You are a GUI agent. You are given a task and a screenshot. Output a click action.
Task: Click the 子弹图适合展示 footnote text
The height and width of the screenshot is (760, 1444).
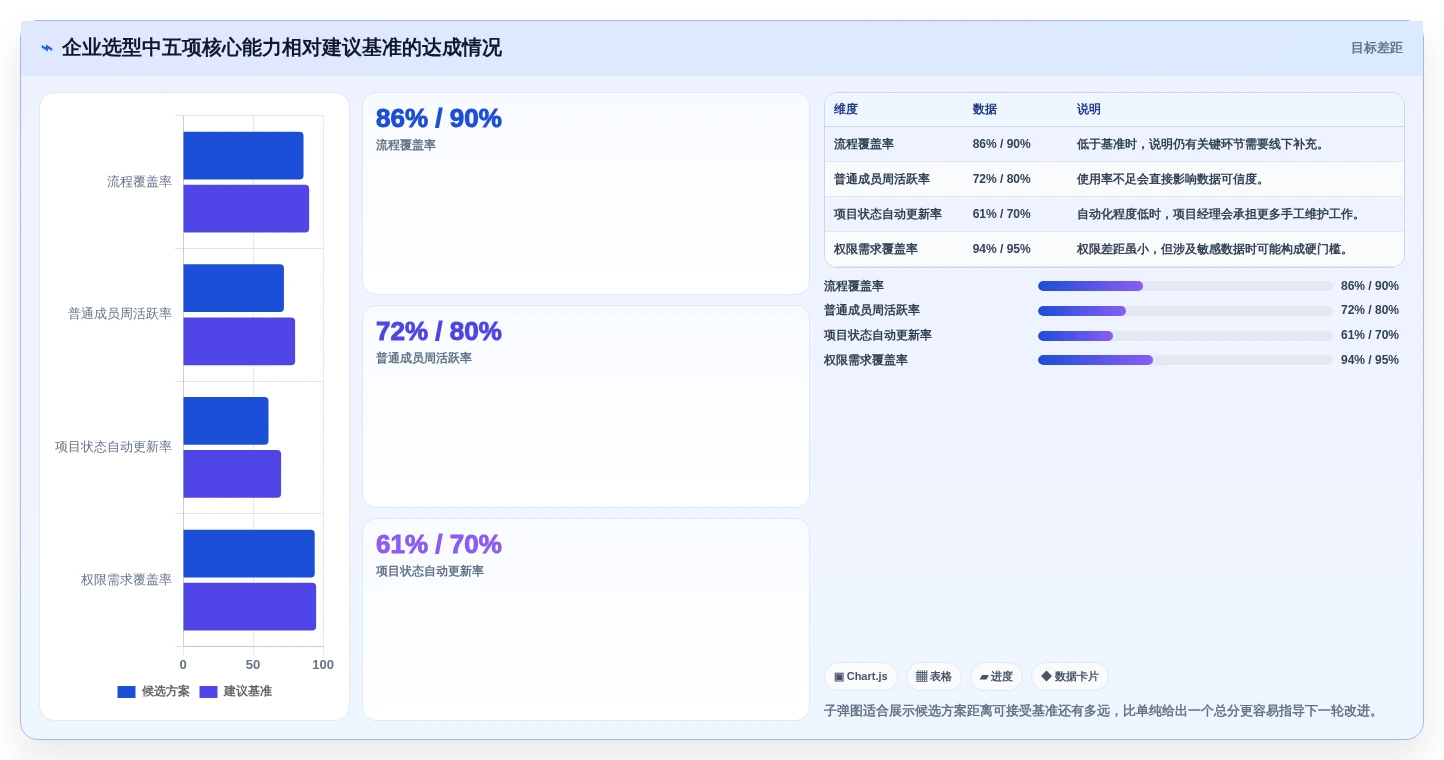(x=1103, y=711)
